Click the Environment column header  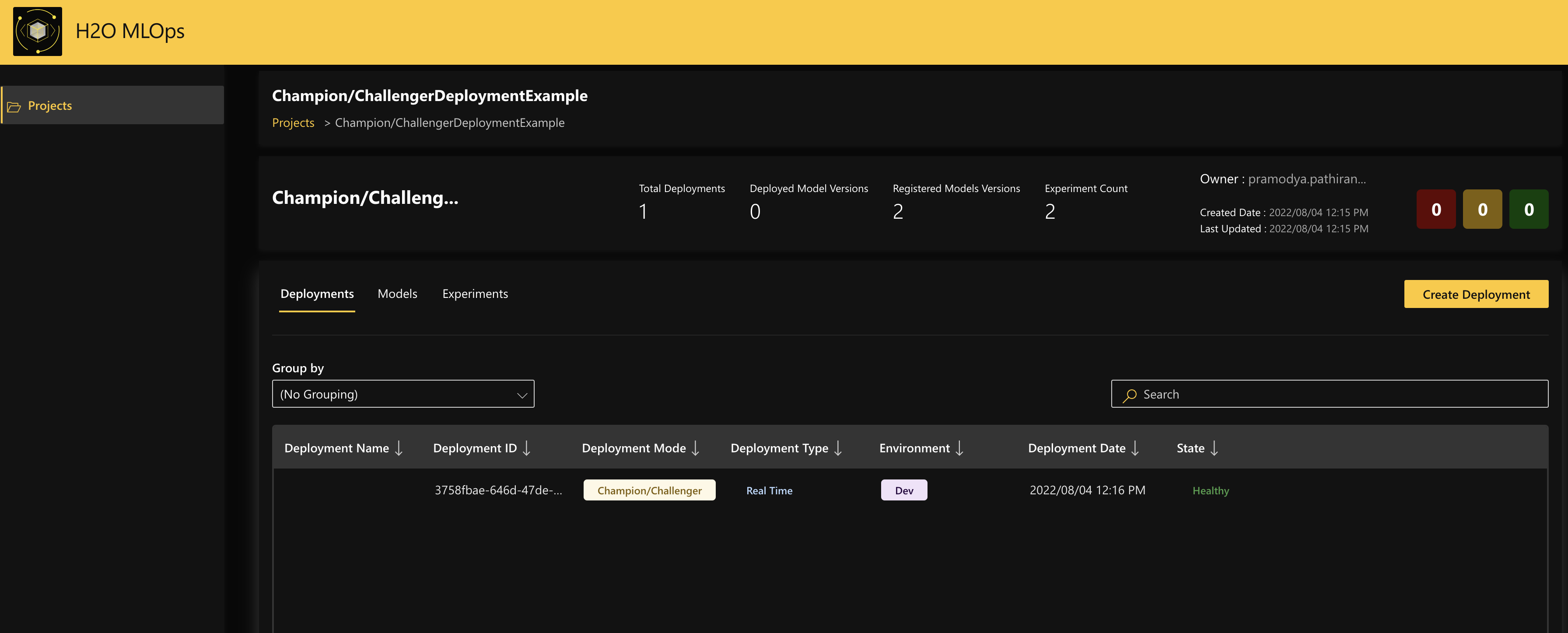click(914, 448)
